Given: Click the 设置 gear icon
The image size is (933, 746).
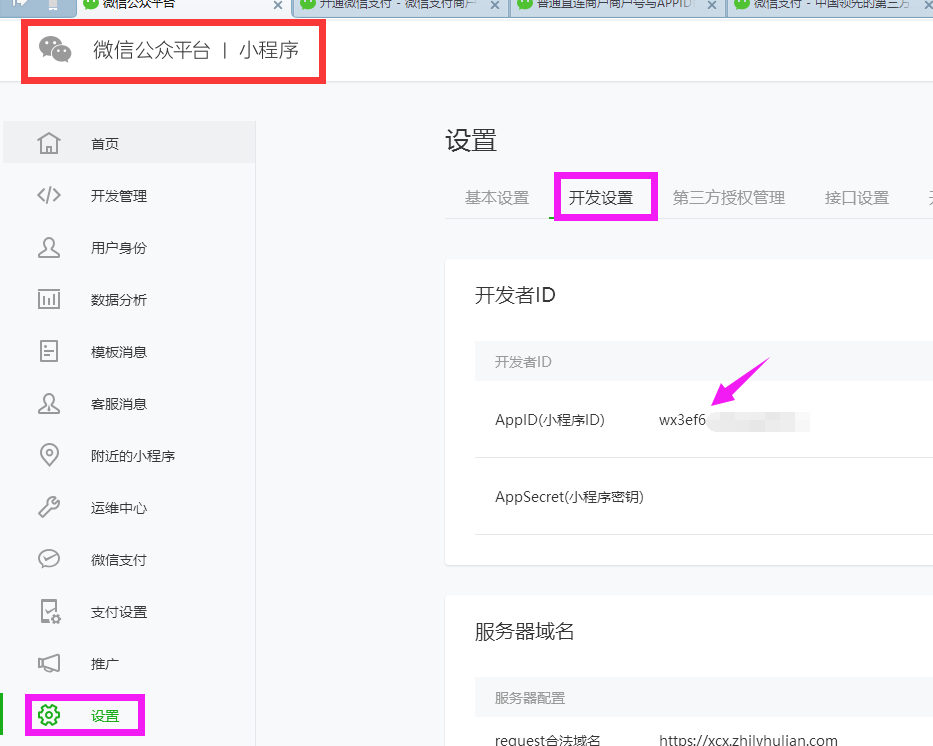Looking at the screenshot, I should point(49,715).
